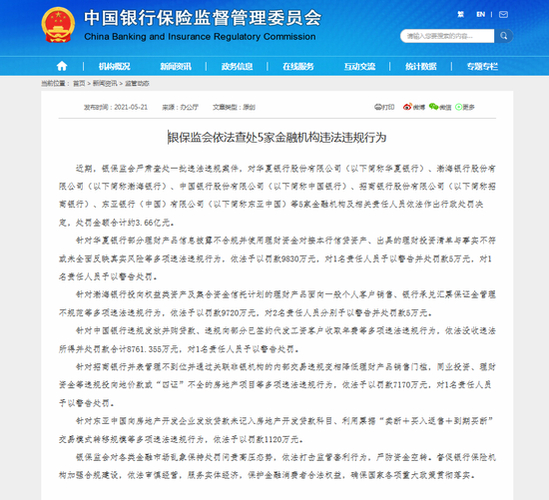This screenshot has width=549, height=500.
Task: Click the site name 中国银行保险监督管理委员会
Action: click(202, 18)
